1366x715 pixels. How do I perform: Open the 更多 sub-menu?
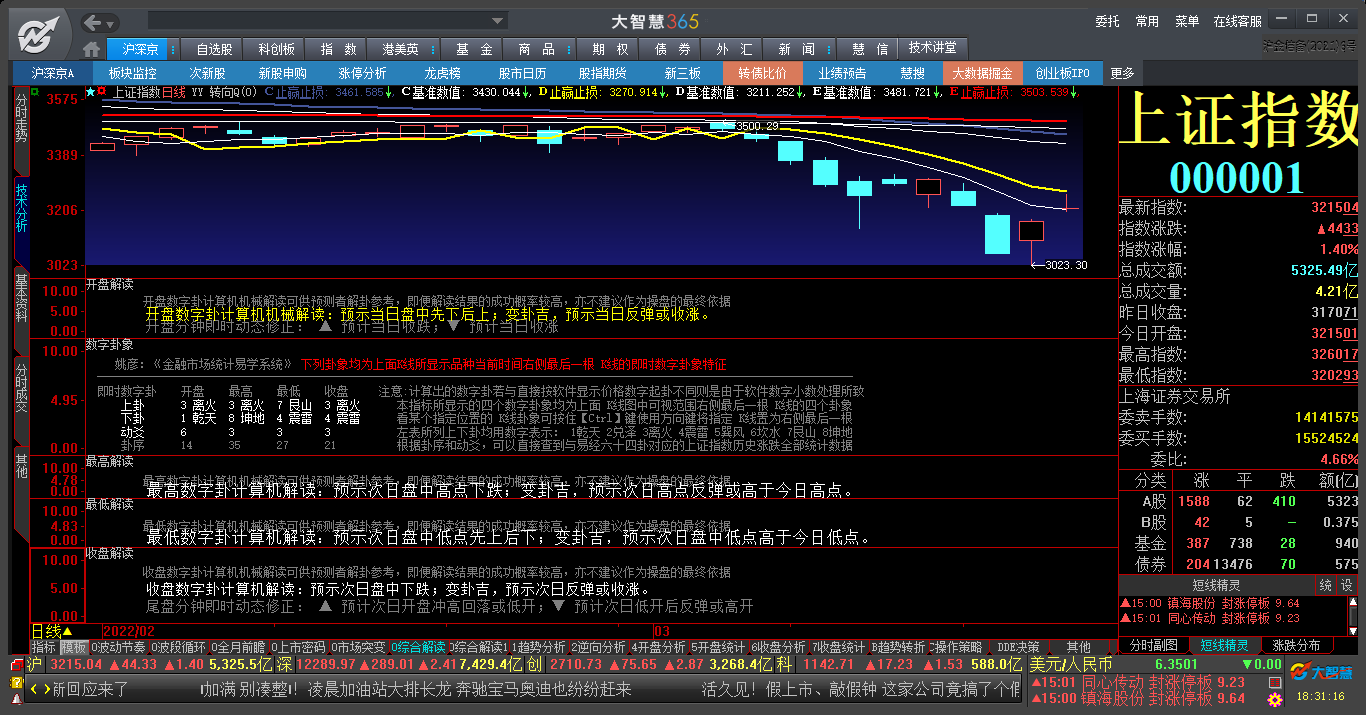tap(1122, 73)
